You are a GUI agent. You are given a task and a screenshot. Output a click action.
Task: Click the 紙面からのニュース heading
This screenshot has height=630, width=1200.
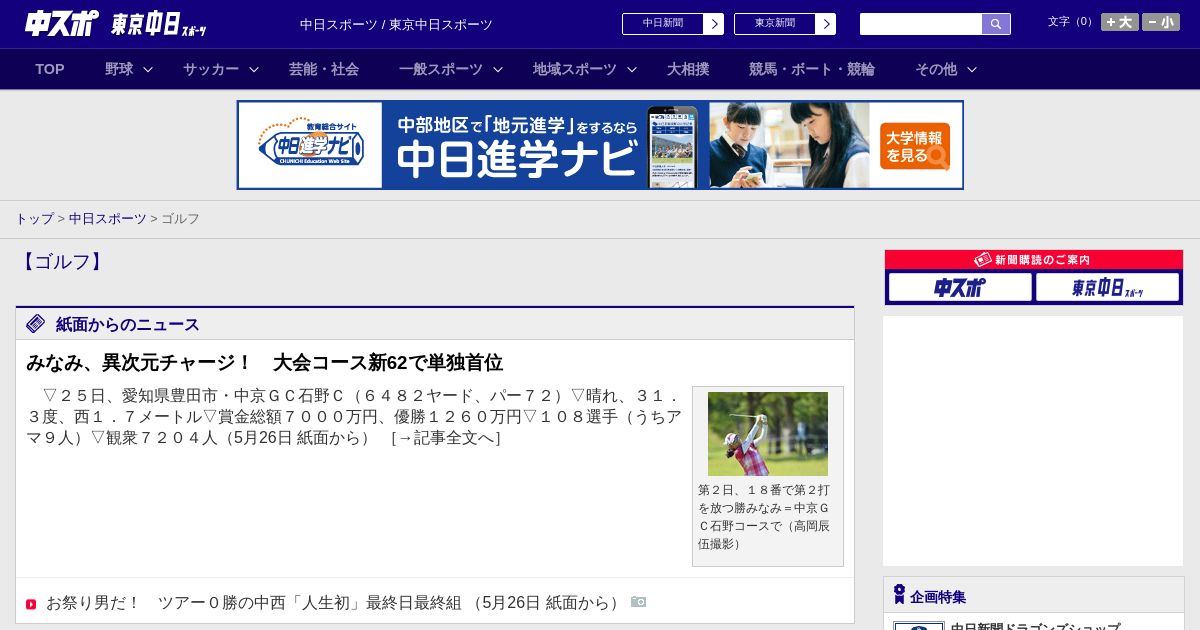pos(128,325)
